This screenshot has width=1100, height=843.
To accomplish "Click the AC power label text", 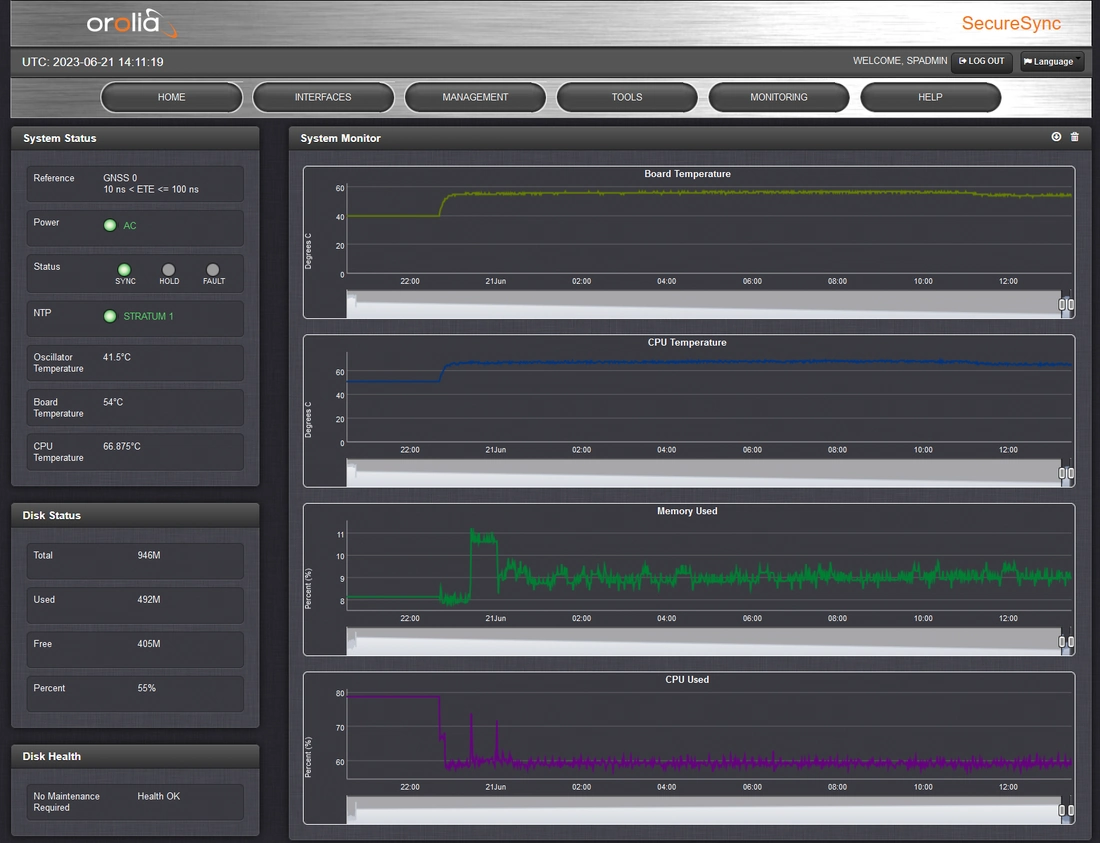I will click(x=130, y=225).
